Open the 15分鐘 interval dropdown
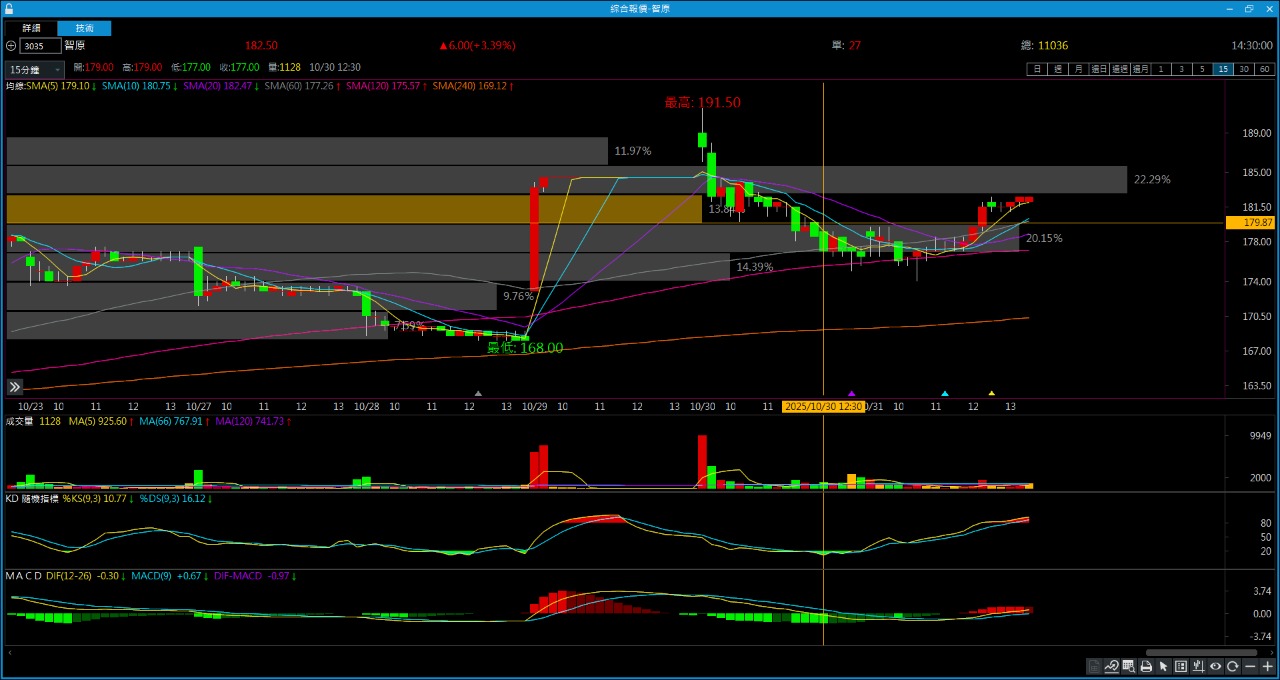The height and width of the screenshot is (680, 1280). (34, 70)
